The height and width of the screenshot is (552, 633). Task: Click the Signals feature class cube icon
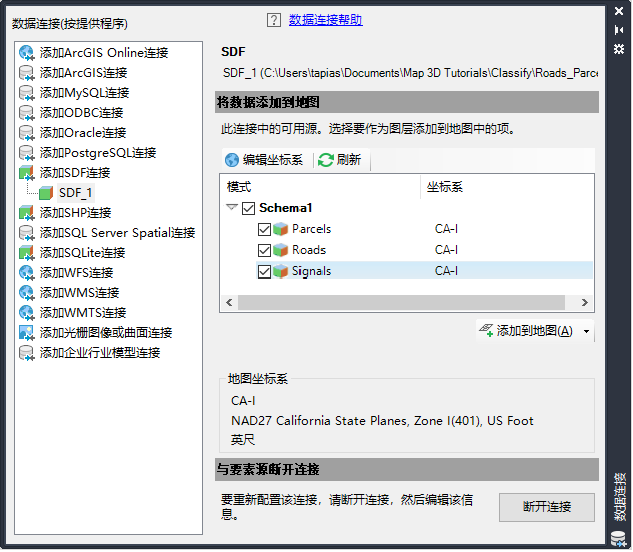pyautogui.click(x=281, y=271)
